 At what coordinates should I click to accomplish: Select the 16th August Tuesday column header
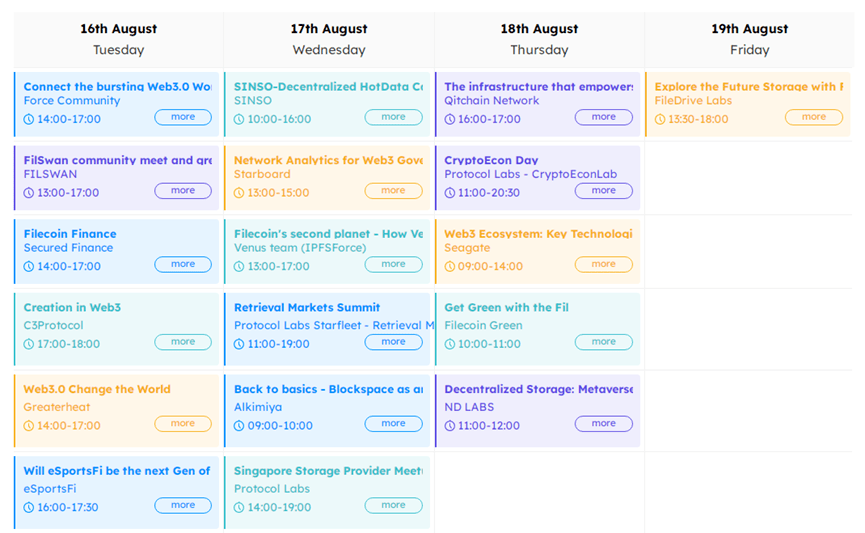coord(118,39)
